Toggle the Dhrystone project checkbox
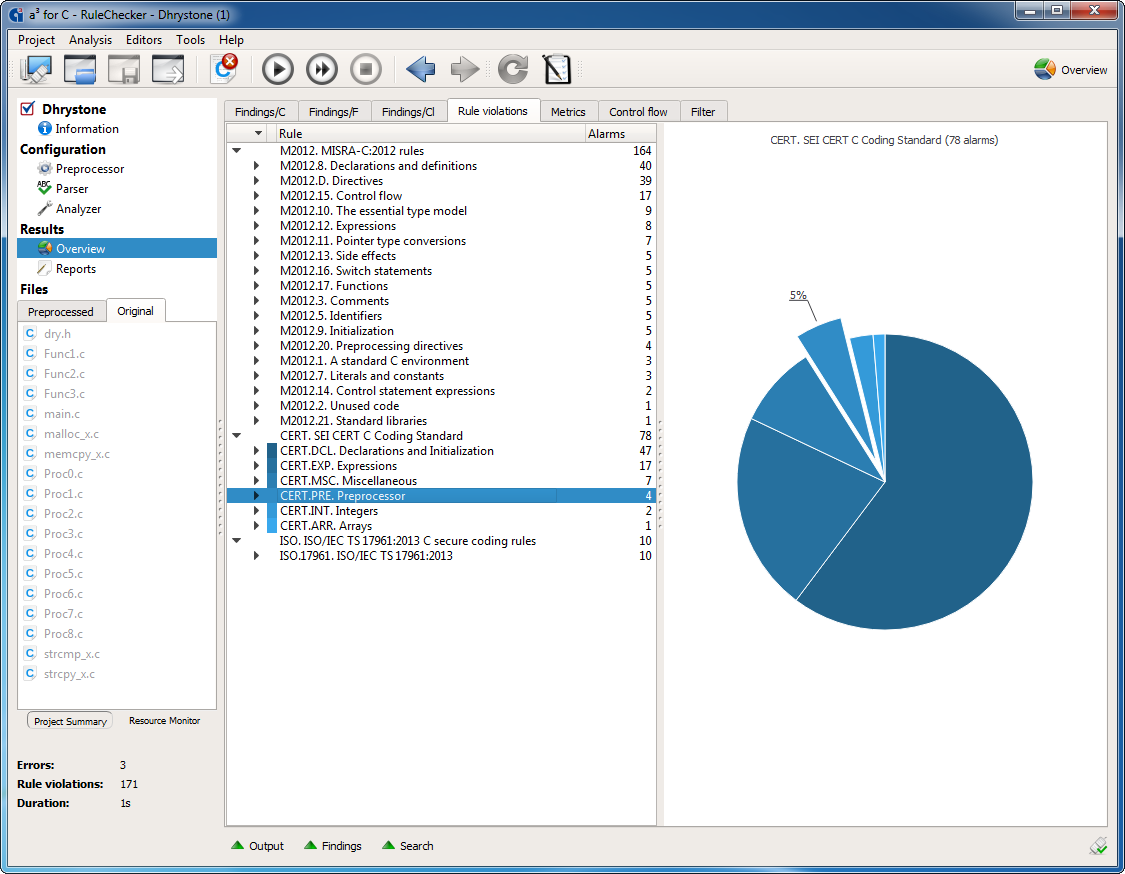1125x874 pixels. [x=27, y=109]
